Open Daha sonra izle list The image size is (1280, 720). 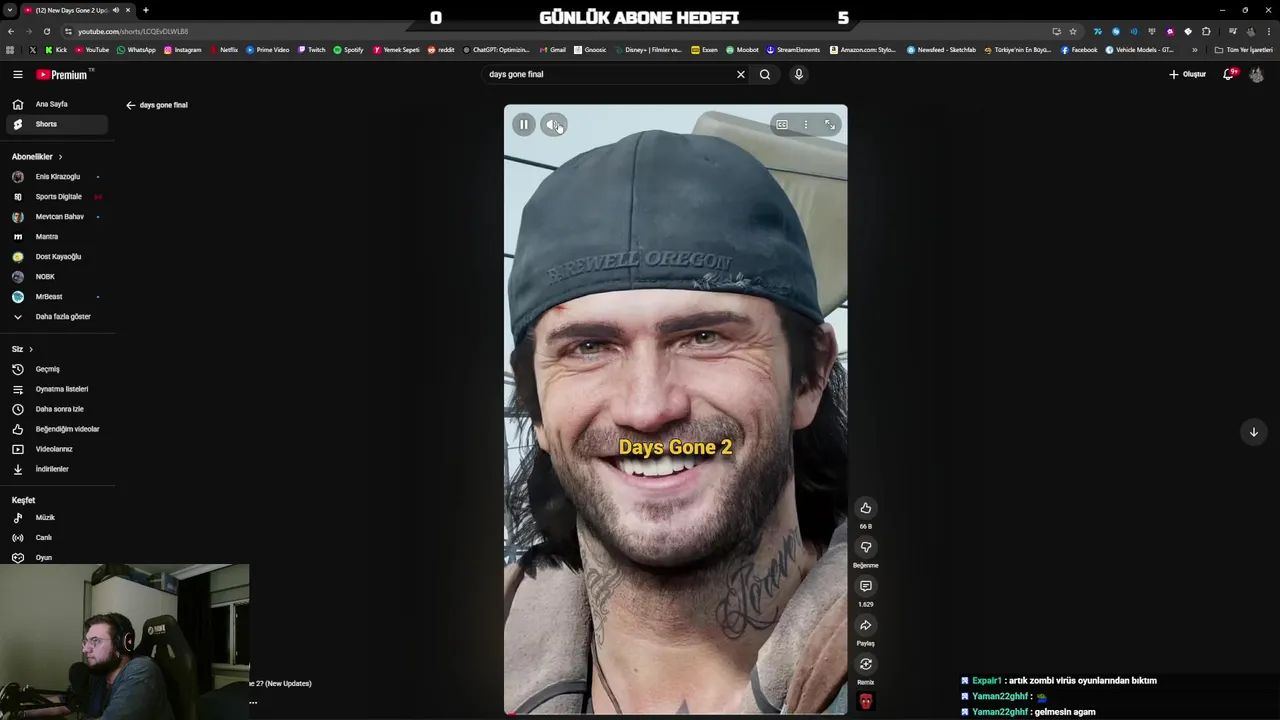(x=55, y=409)
